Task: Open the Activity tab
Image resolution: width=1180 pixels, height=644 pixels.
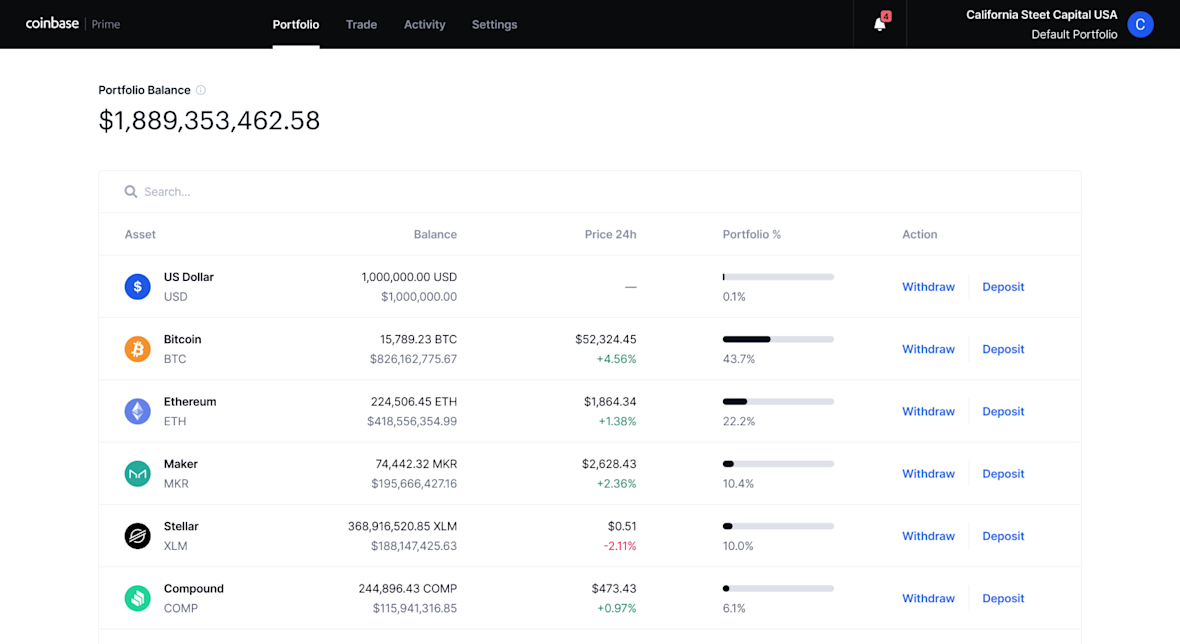Action: click(x=424, y=24)
